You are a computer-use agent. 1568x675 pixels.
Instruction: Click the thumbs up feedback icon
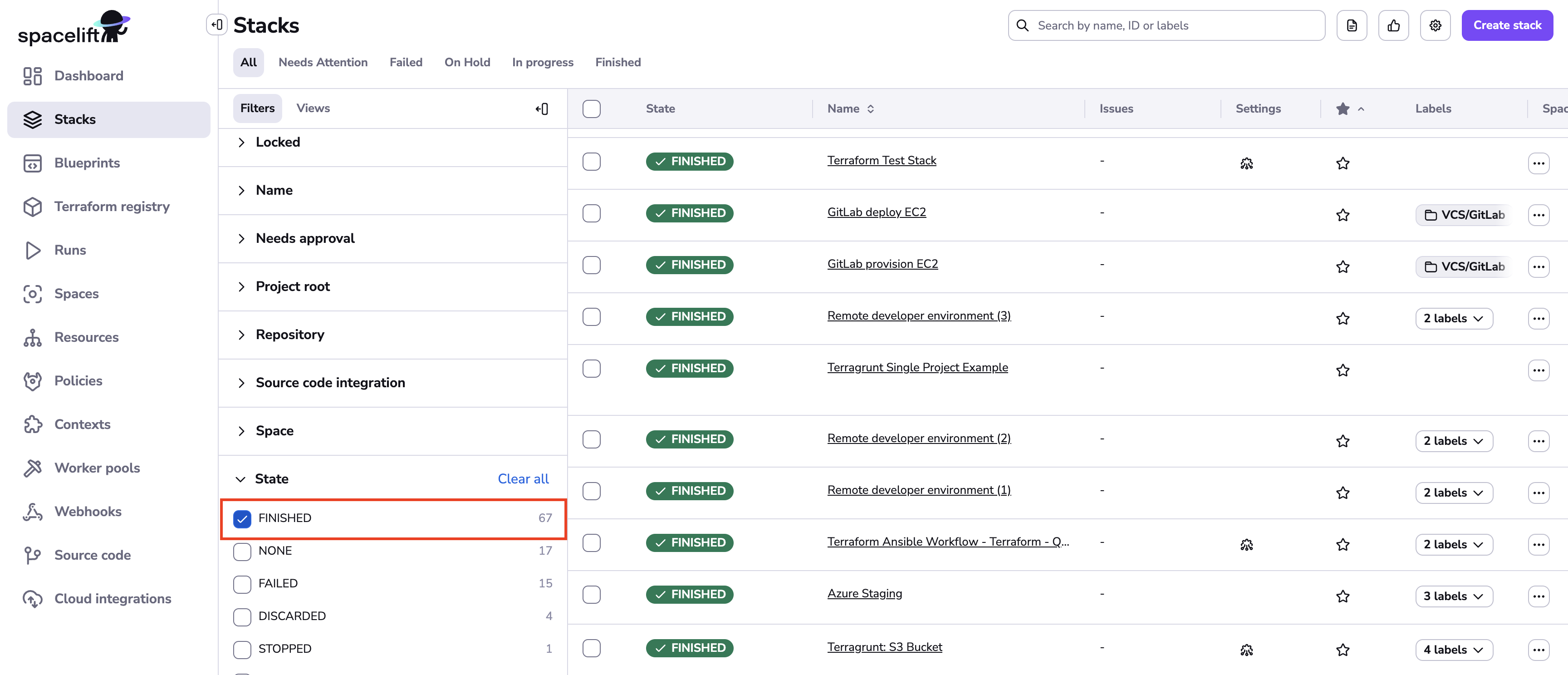tap(1393, 25)
